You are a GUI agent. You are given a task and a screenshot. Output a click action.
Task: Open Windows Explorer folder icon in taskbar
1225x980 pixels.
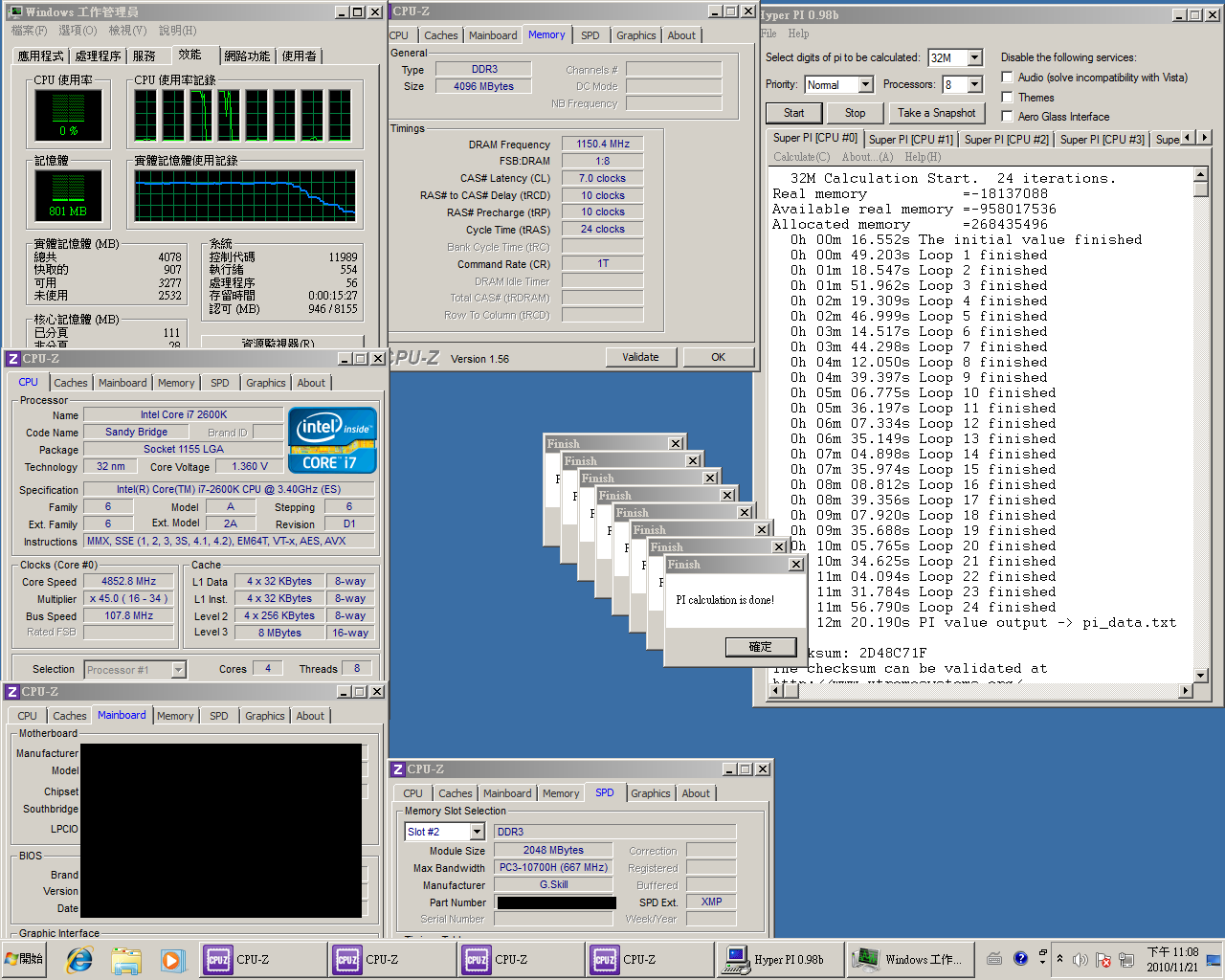point(126,959)
